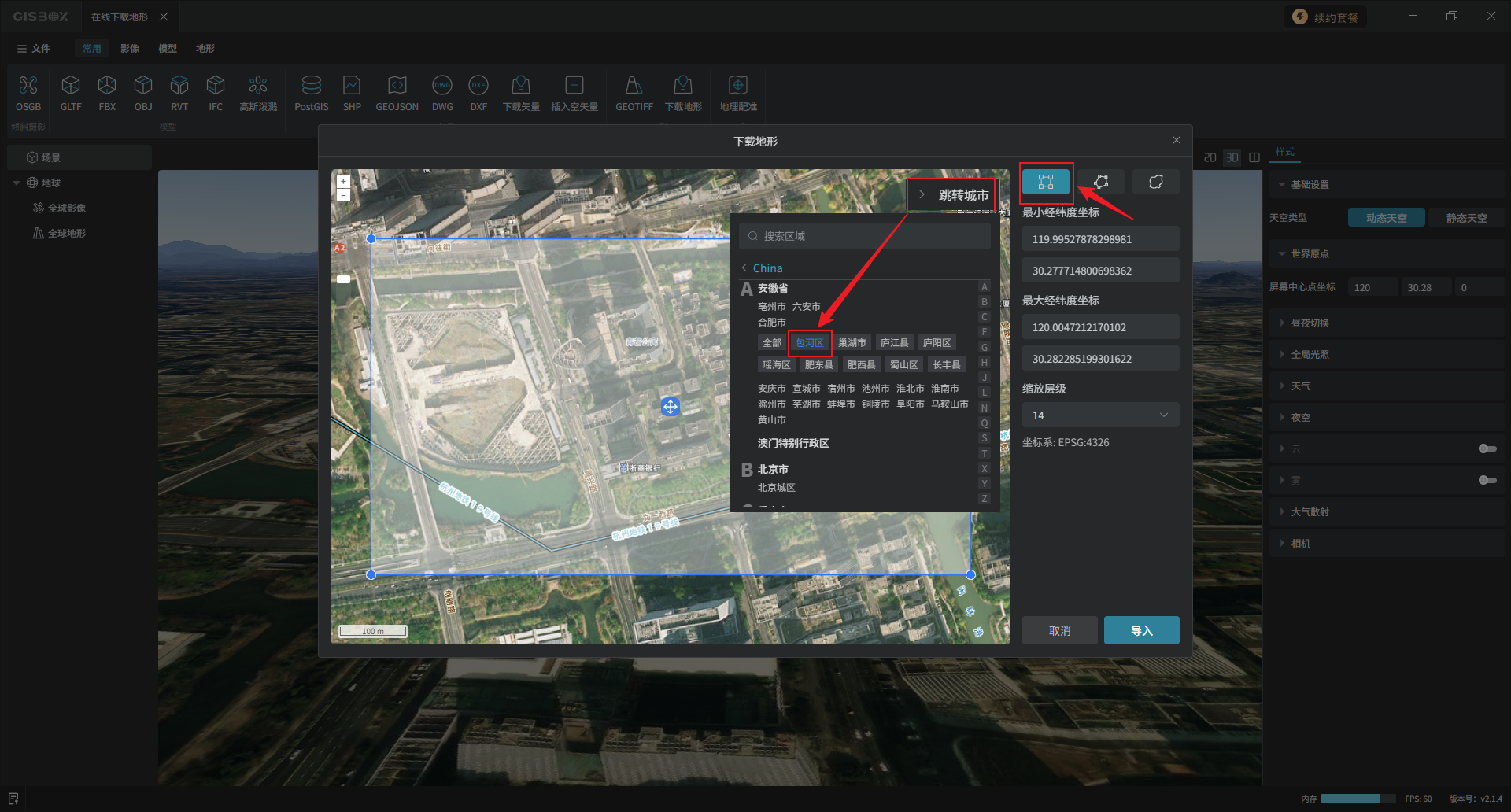Open the zoom level 14 dropdown

[x=1099, y=415]
